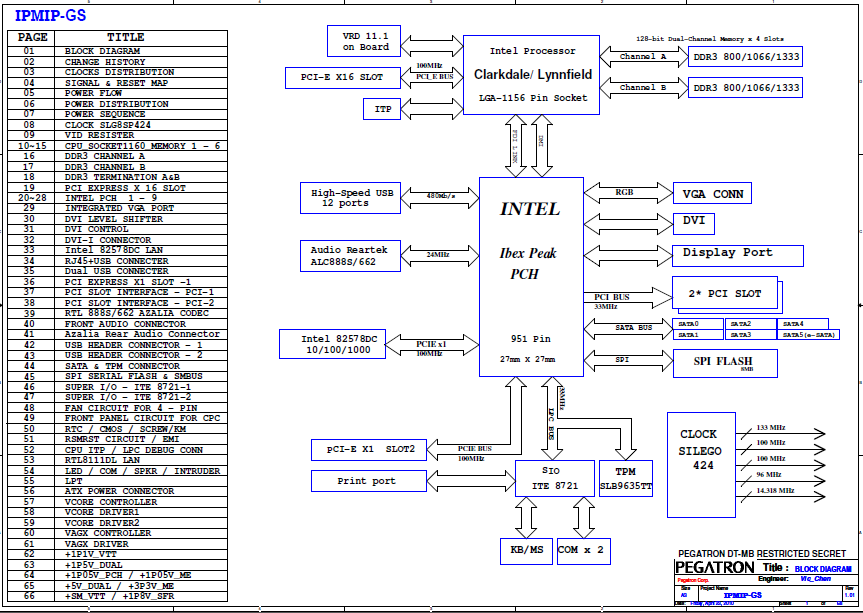Click the 2* PCI SLOT block
This screenshot has height=613, width=863.
coord(725,294)
